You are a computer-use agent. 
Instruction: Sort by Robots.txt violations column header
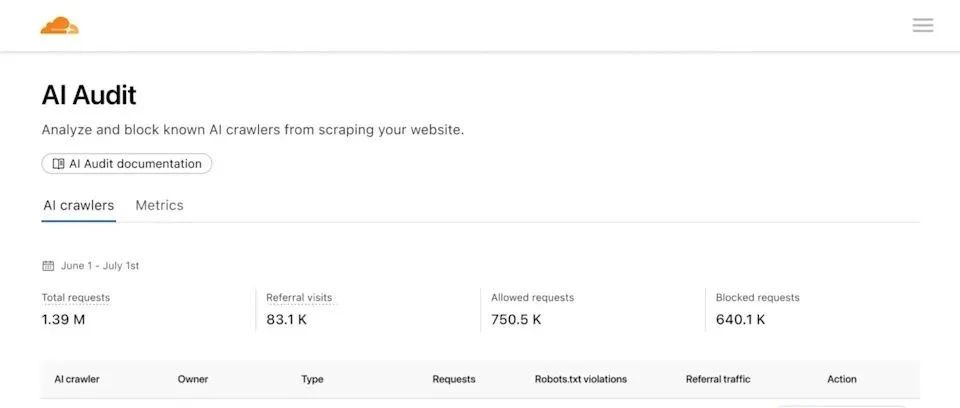pos(581,379)
